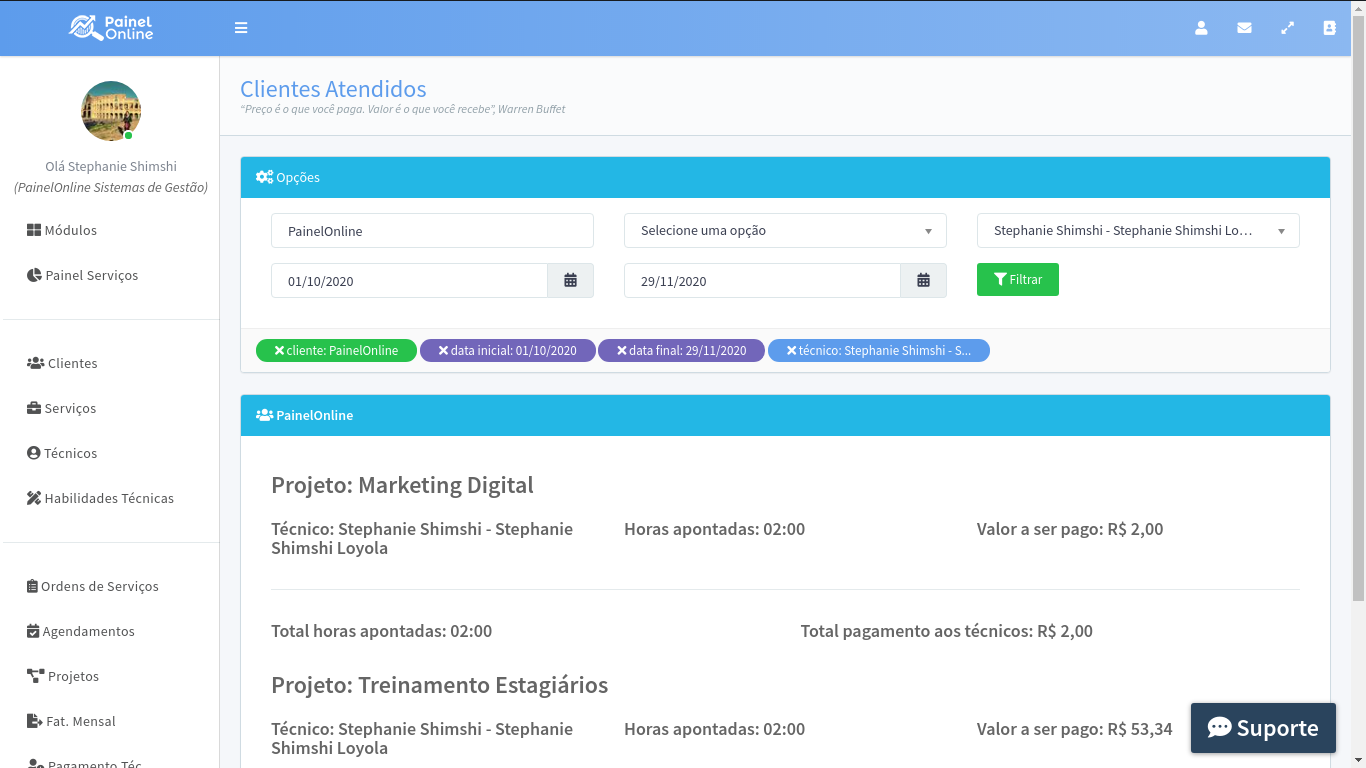Open calendar picker for end date

point(923,281)
